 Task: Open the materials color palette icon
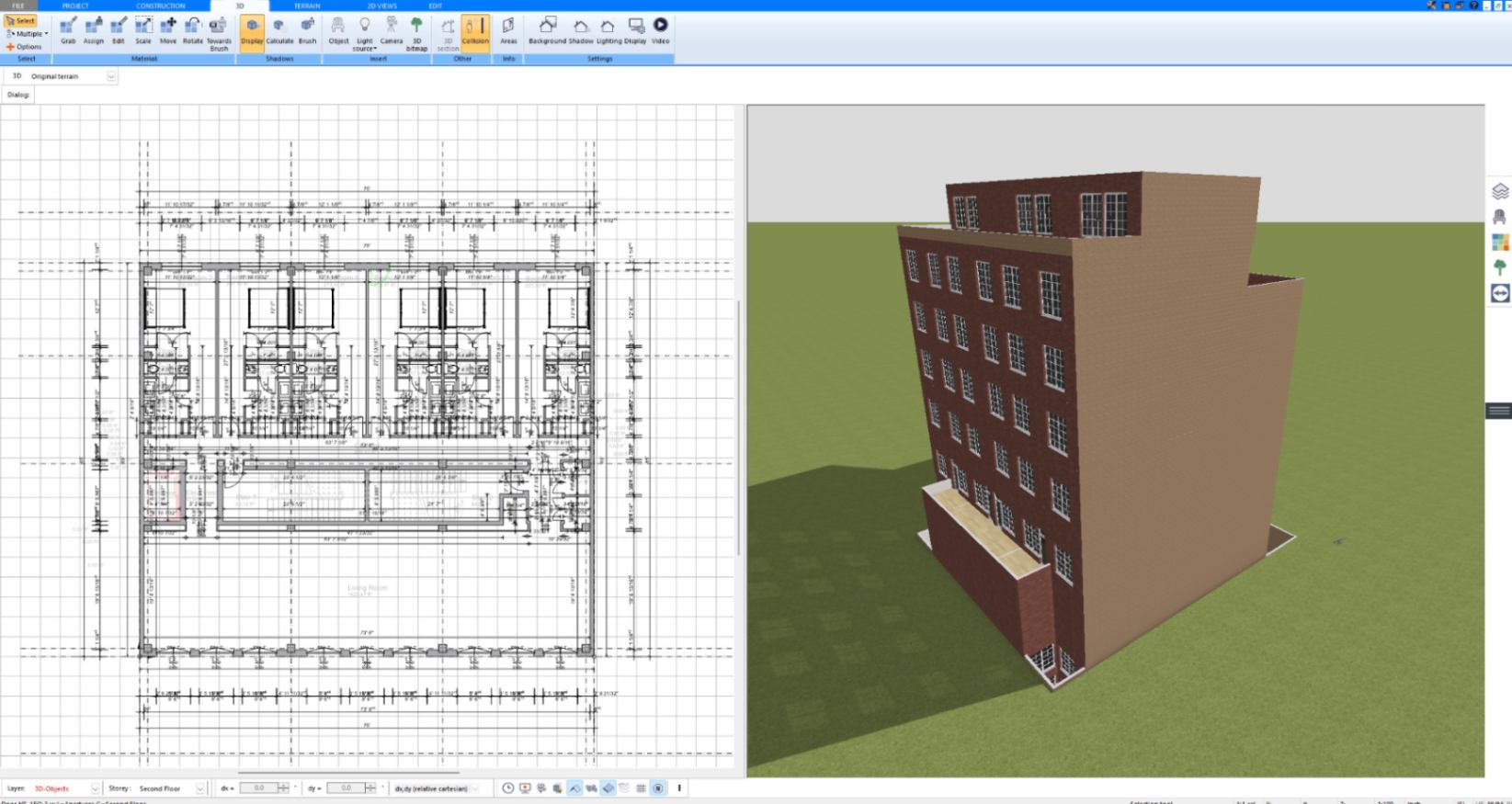[x=1500, y=243]
